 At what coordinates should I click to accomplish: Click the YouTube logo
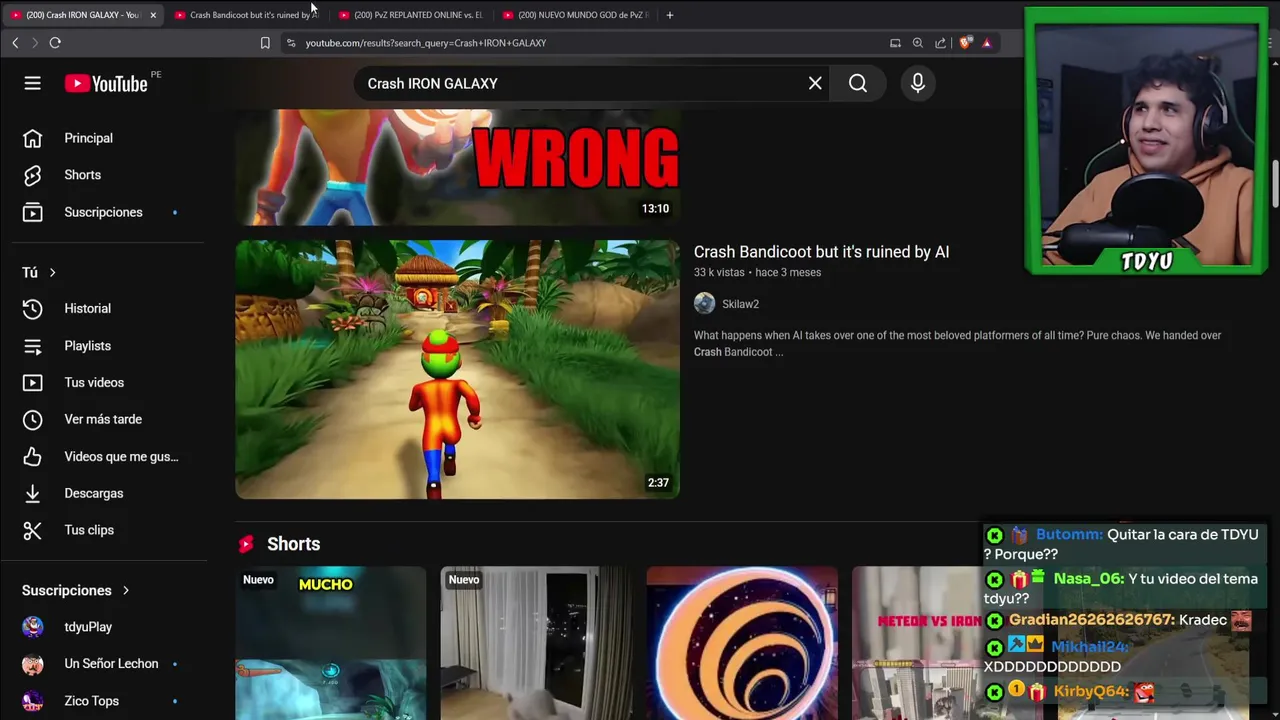(x=106, y=84)
